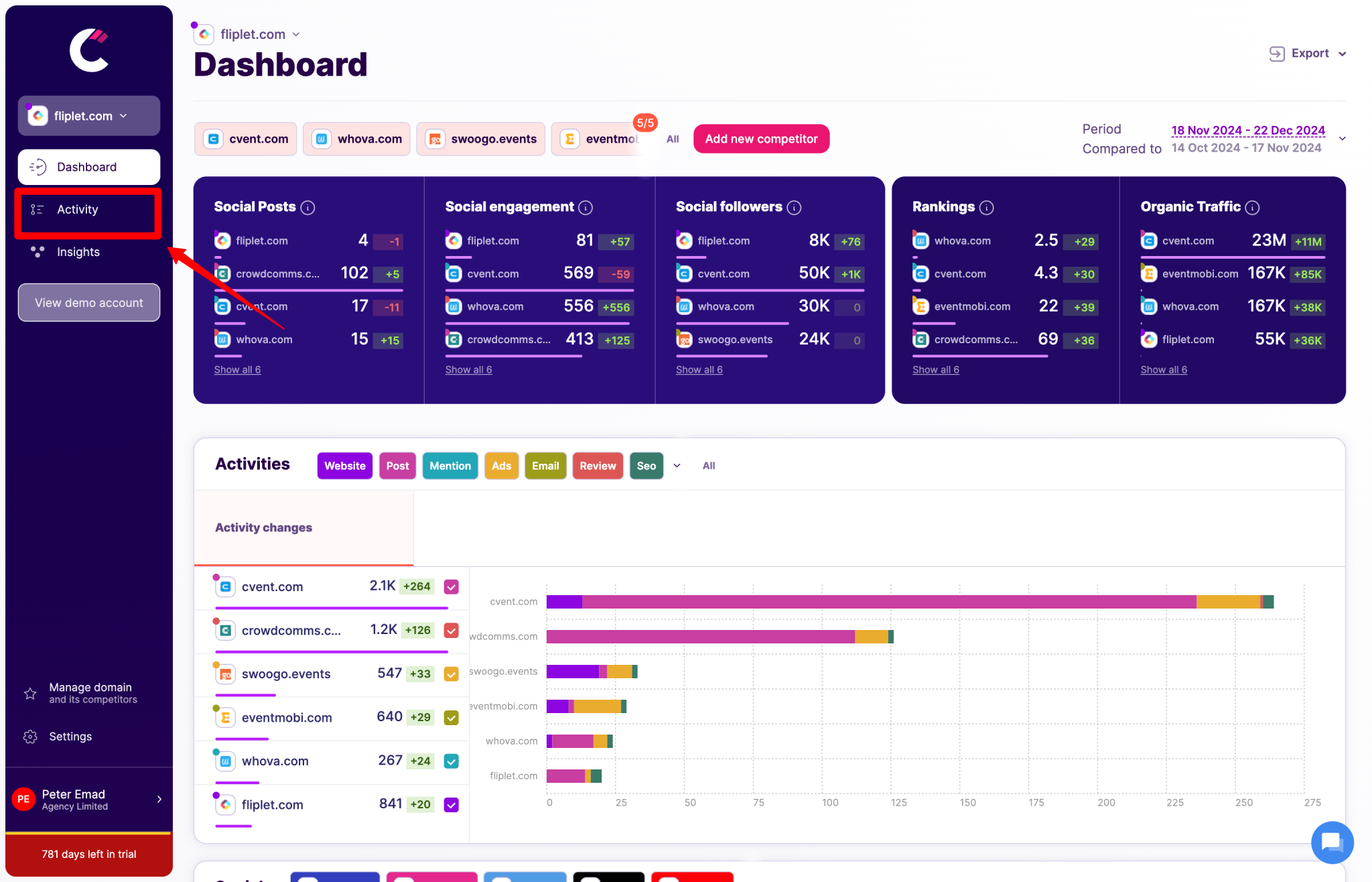Open the Dashboard sidebar item

[86, 167]
